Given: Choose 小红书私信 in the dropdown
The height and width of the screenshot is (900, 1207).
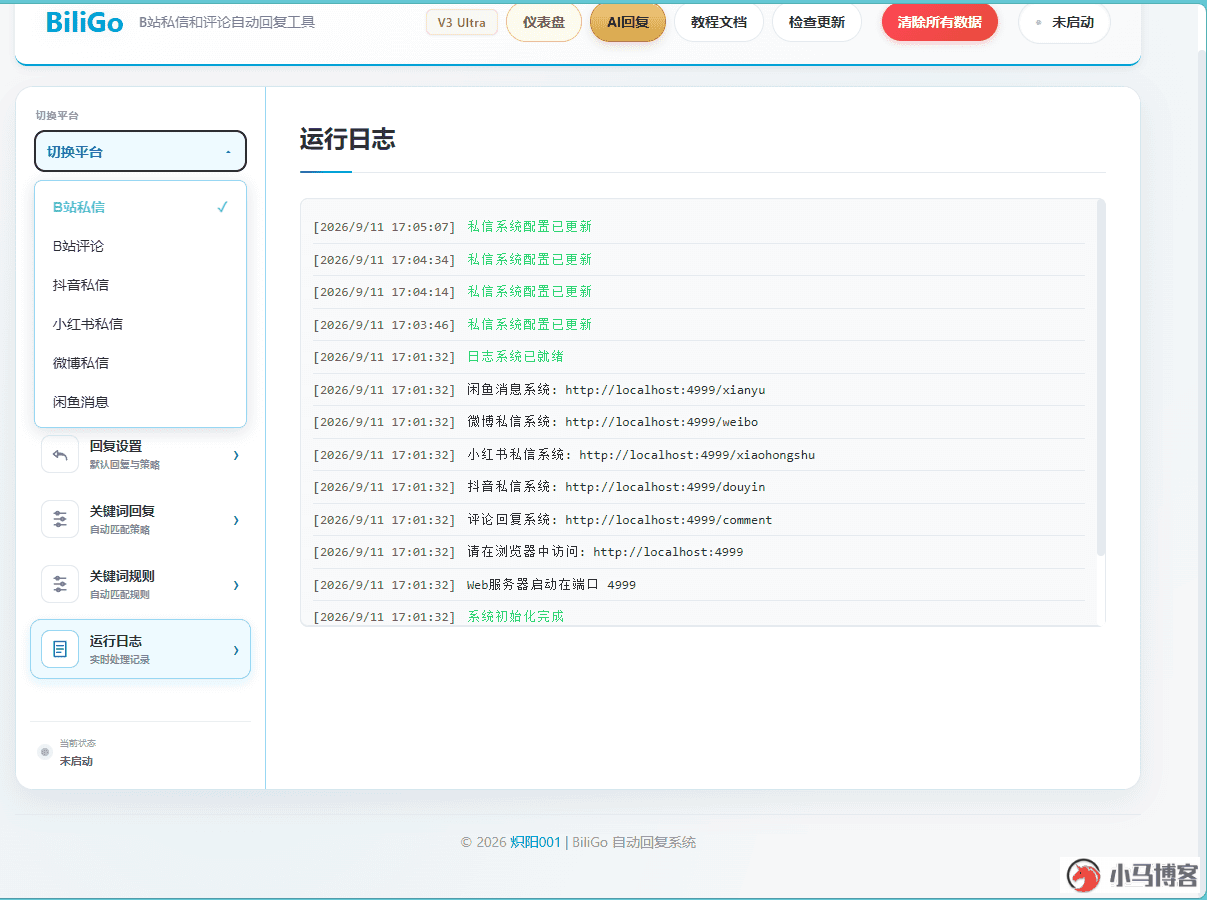Looking at the screenshot, I should tap(140, 324).
